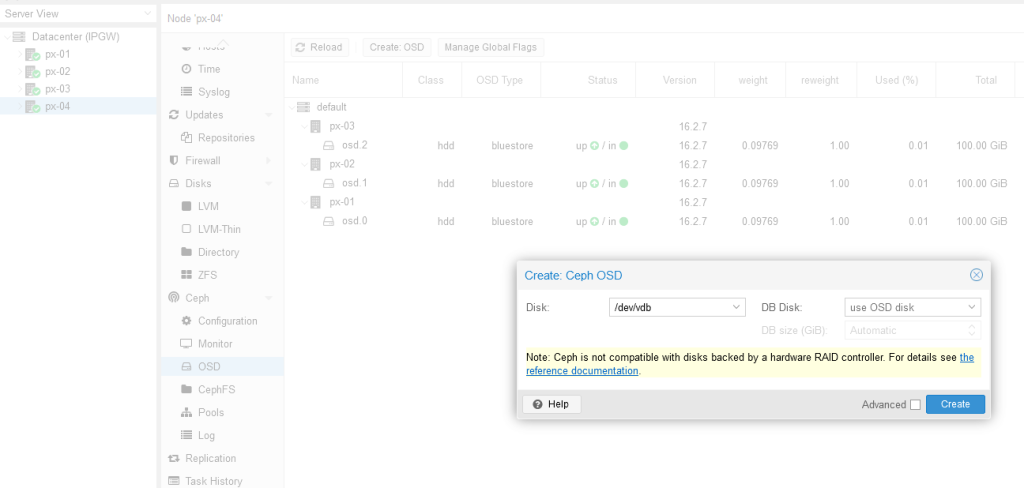The width and height of the screenshot is (1024, 488).
Task: Collapse the px-03 host tree node
Action: (x=304, y=126)
